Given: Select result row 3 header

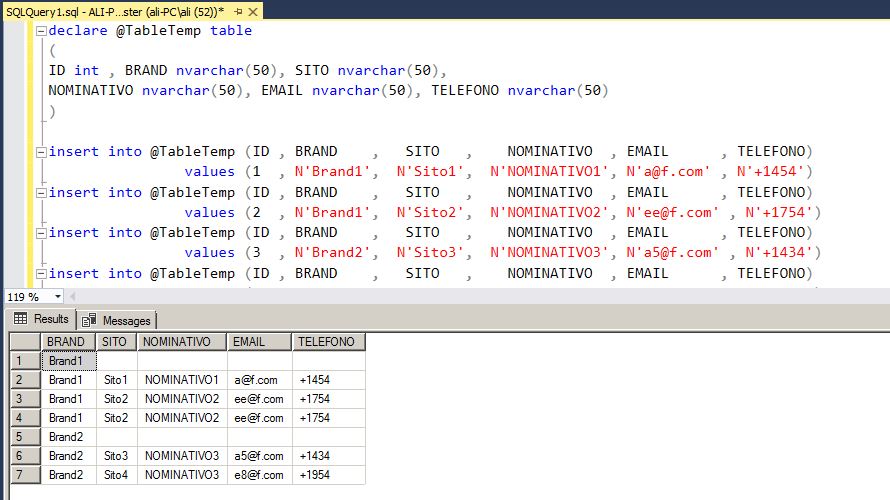Looking at the screenshot, I should (26, 399).
